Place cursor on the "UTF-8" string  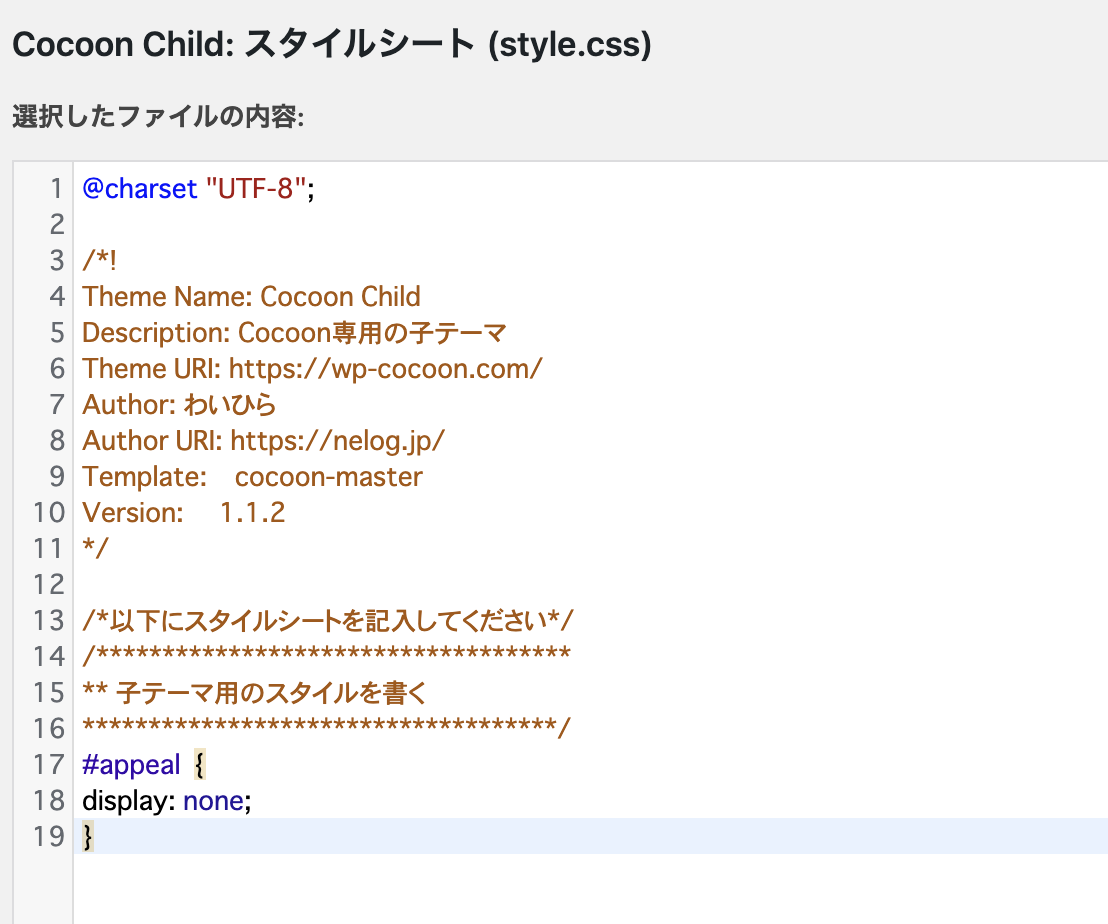click(x=255, y=189)
